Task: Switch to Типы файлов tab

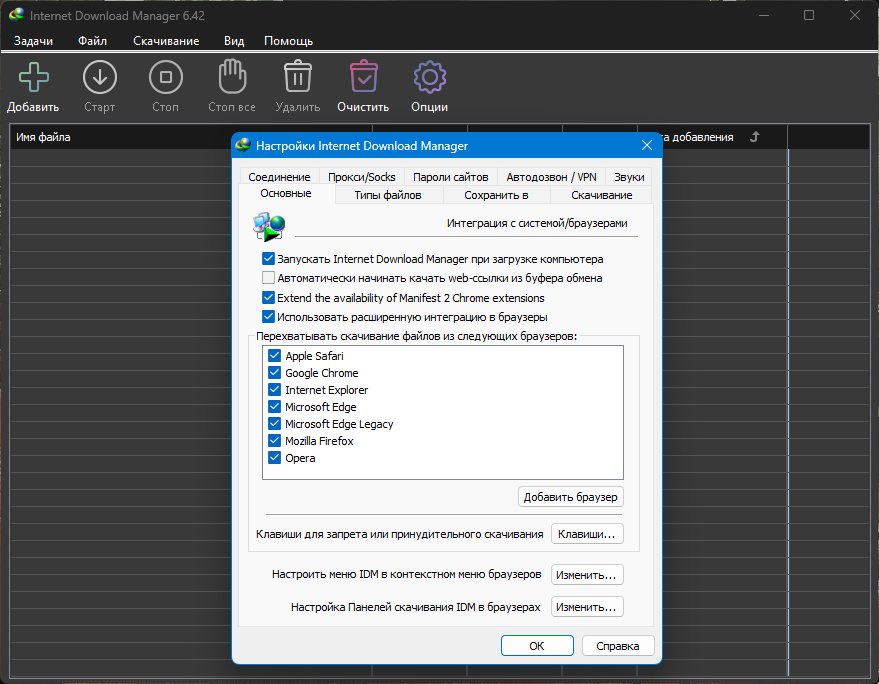Action: [388, 195]
